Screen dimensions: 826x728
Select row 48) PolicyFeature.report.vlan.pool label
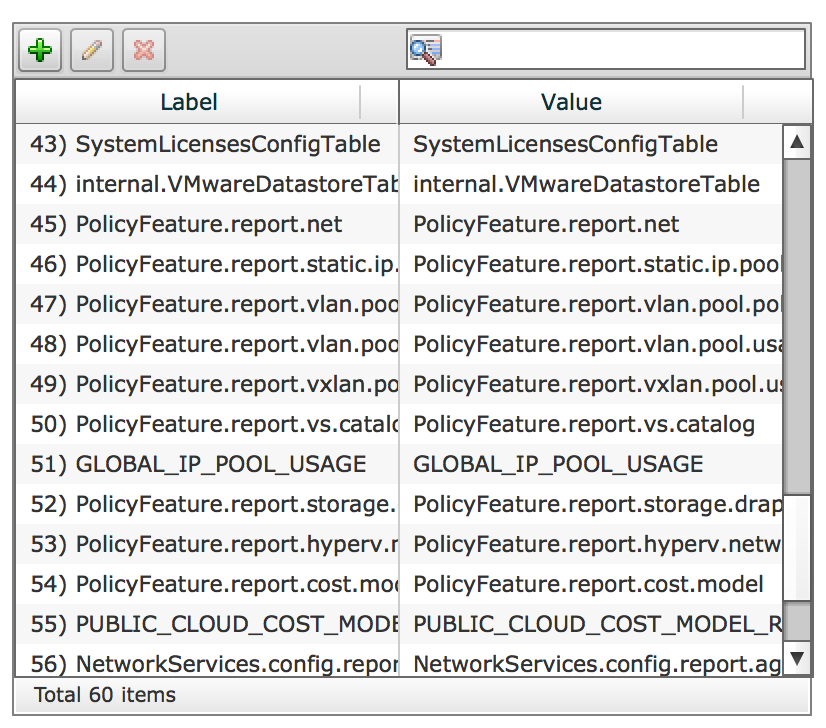click(x=206, y=345)
